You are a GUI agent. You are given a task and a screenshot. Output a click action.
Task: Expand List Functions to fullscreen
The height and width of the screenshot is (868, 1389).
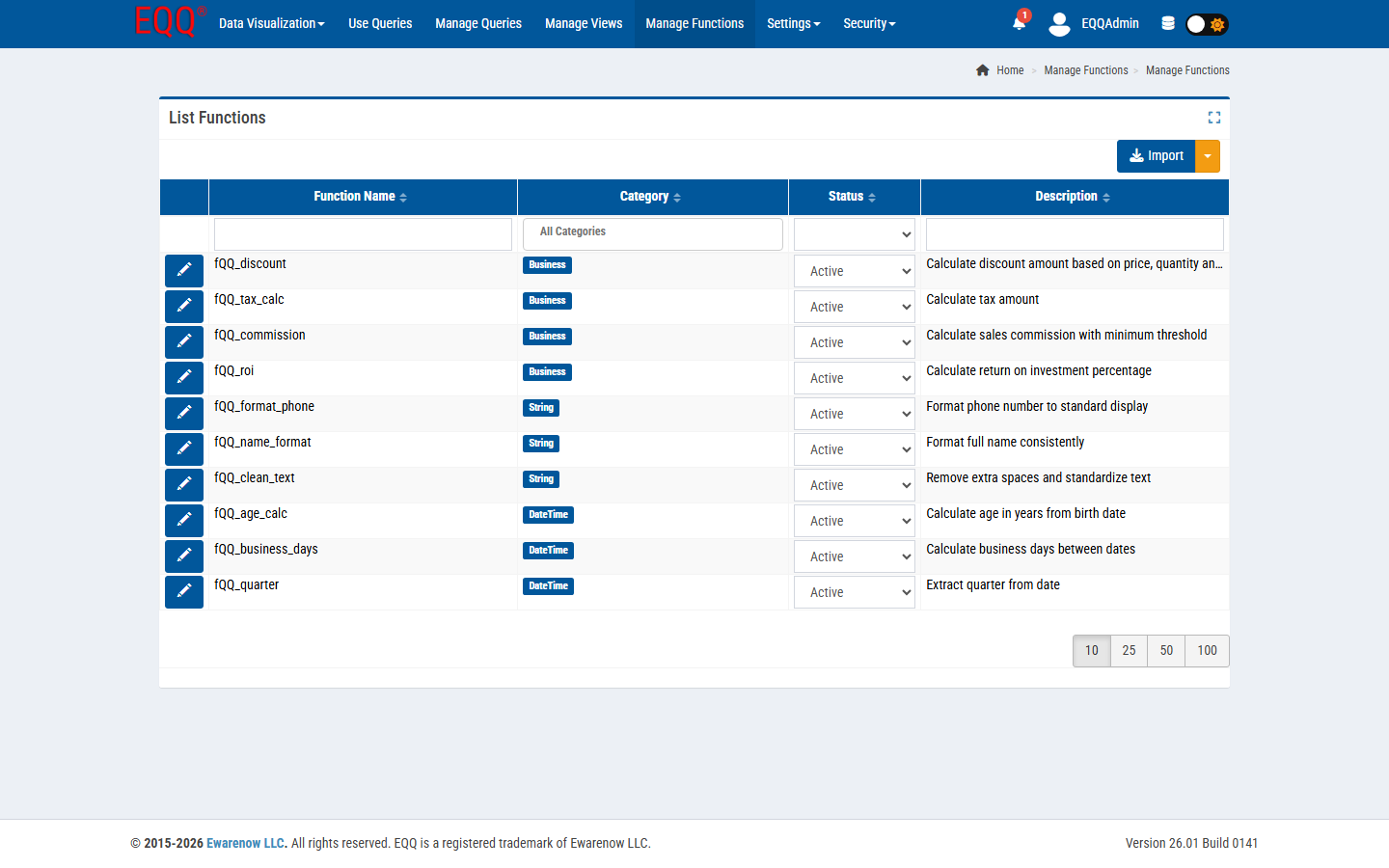[x=1214, y=117]
